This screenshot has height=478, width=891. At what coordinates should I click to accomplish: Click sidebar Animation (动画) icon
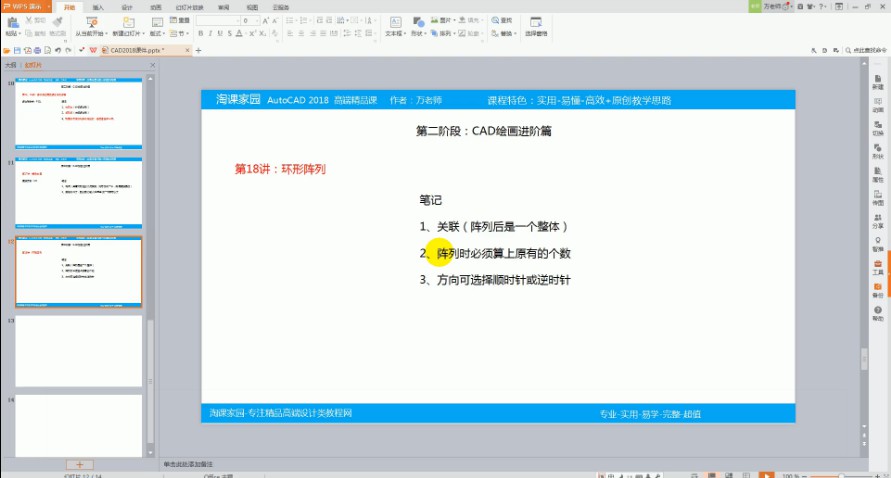click(x=878, y=105)
